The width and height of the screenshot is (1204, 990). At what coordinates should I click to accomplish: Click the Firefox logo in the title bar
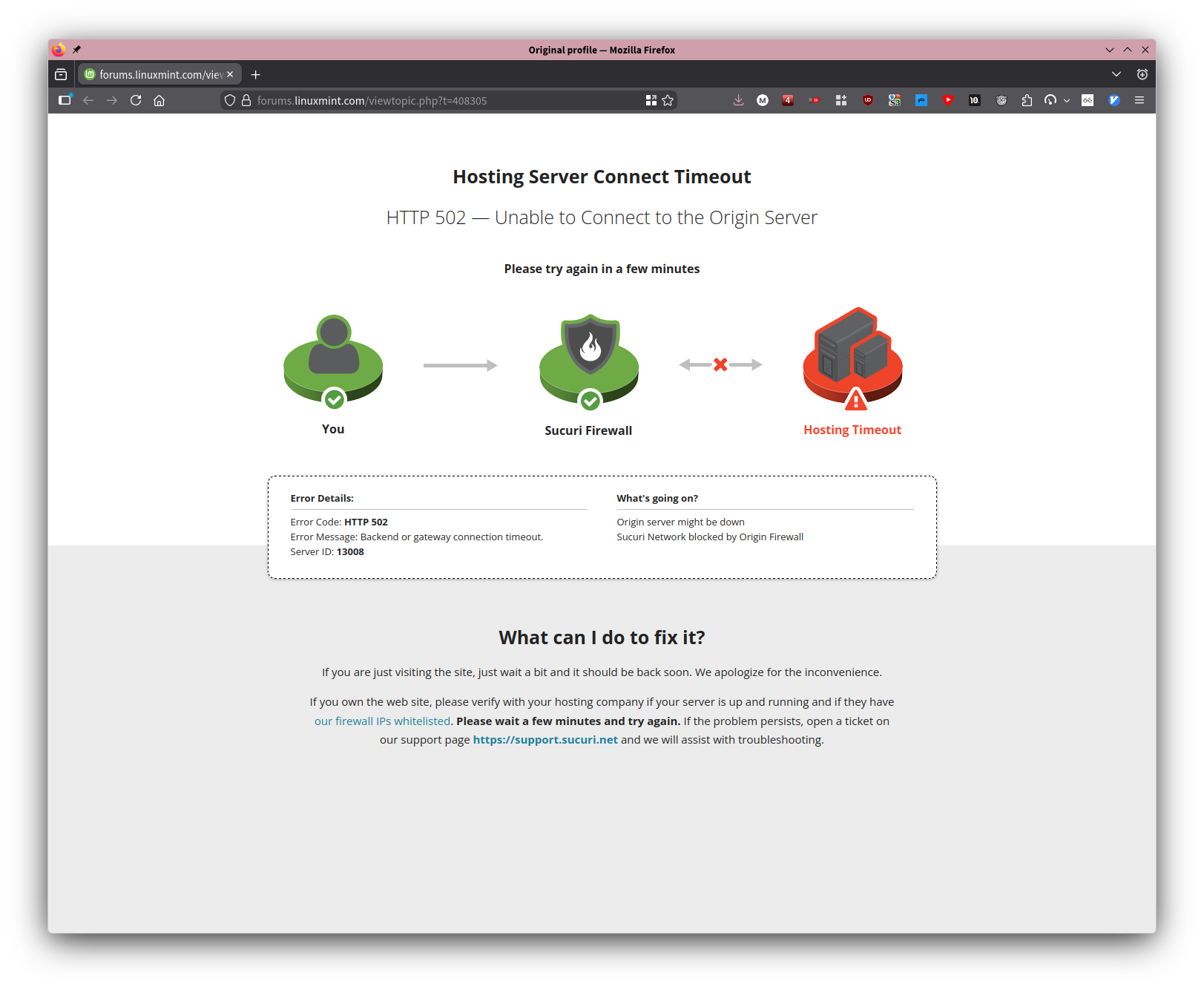[x=59, y=50]
